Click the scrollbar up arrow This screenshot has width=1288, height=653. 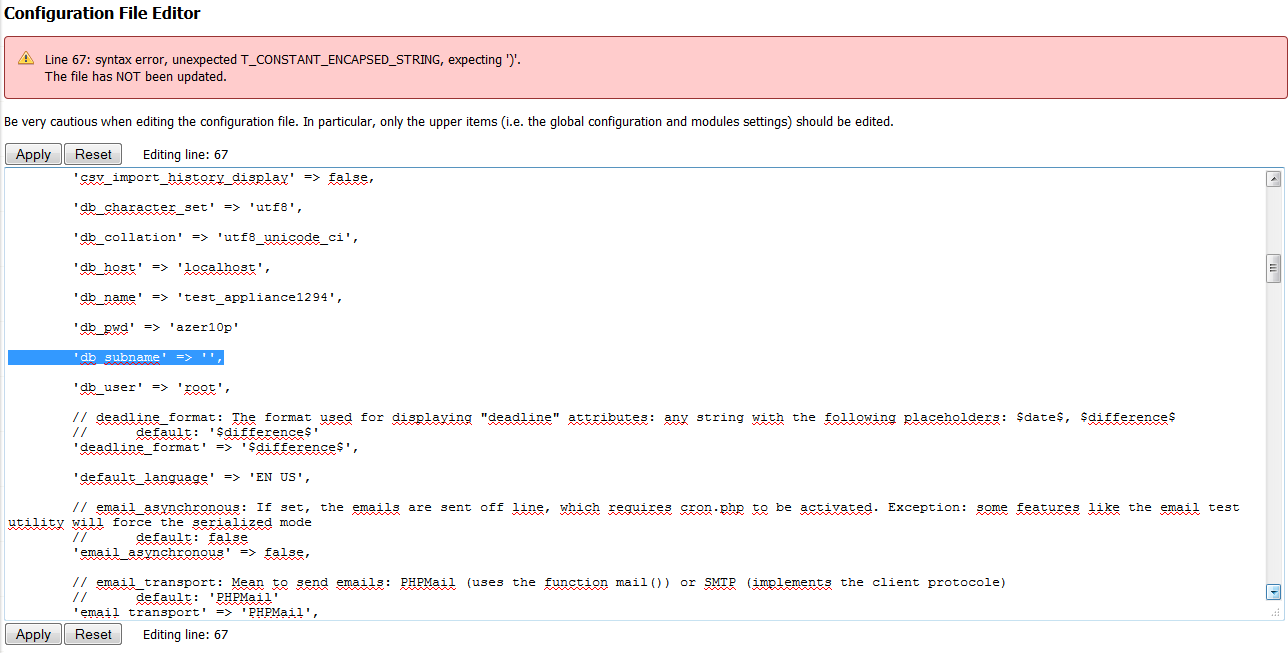[1273, 179]
